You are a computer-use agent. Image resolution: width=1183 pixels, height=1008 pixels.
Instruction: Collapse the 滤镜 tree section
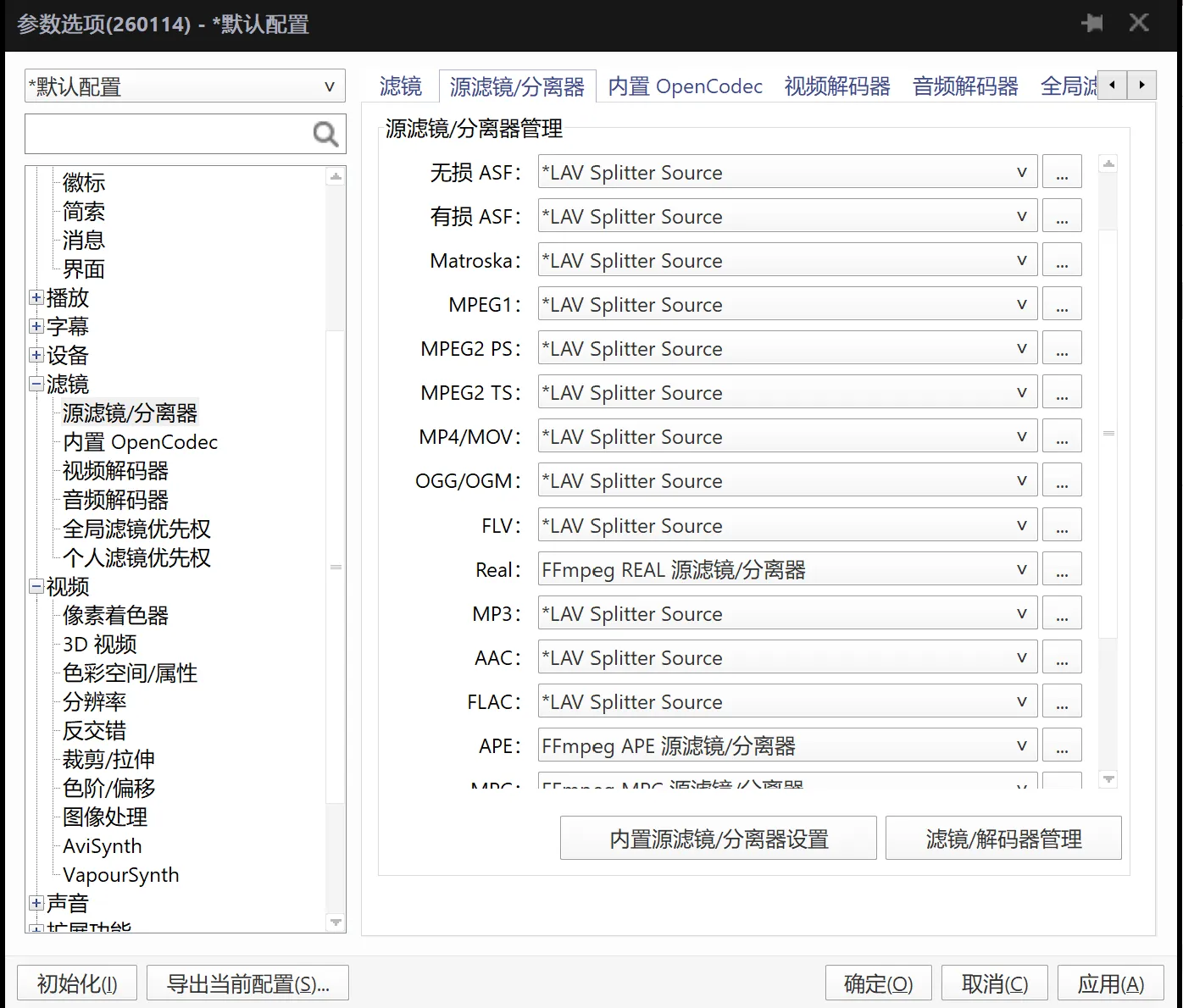point(36,384)
